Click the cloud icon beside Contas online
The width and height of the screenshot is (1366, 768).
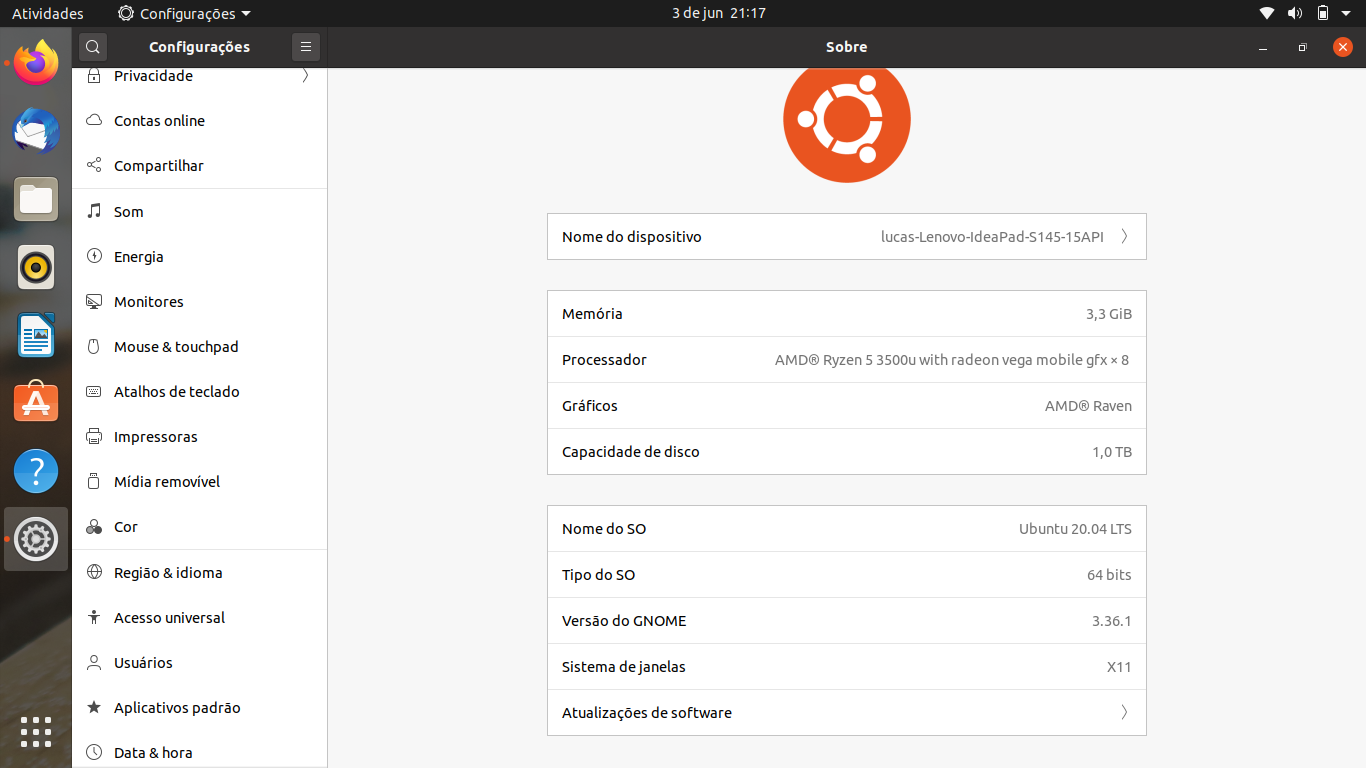pyautogui.click(x=94, y=121)
